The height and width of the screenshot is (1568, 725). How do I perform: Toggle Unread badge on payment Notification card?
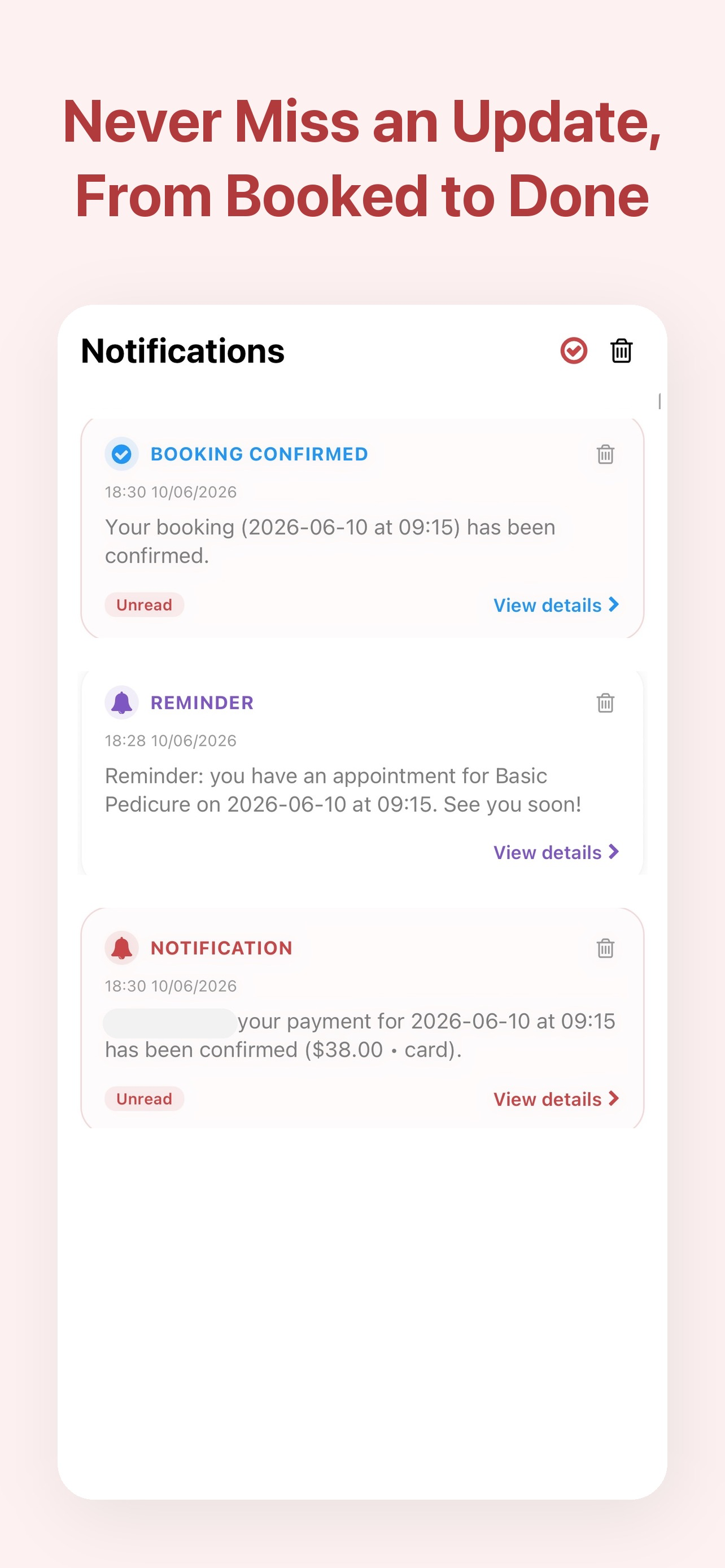pyautogui.click(x=145, y=1099)
